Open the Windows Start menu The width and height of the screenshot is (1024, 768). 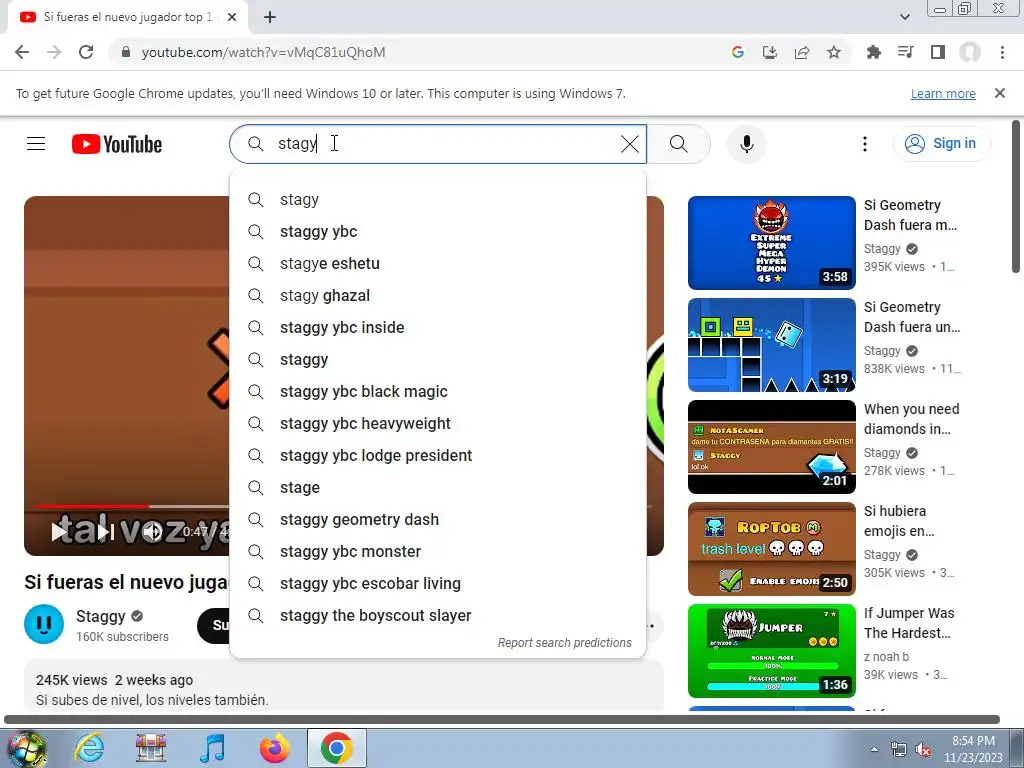27,748
